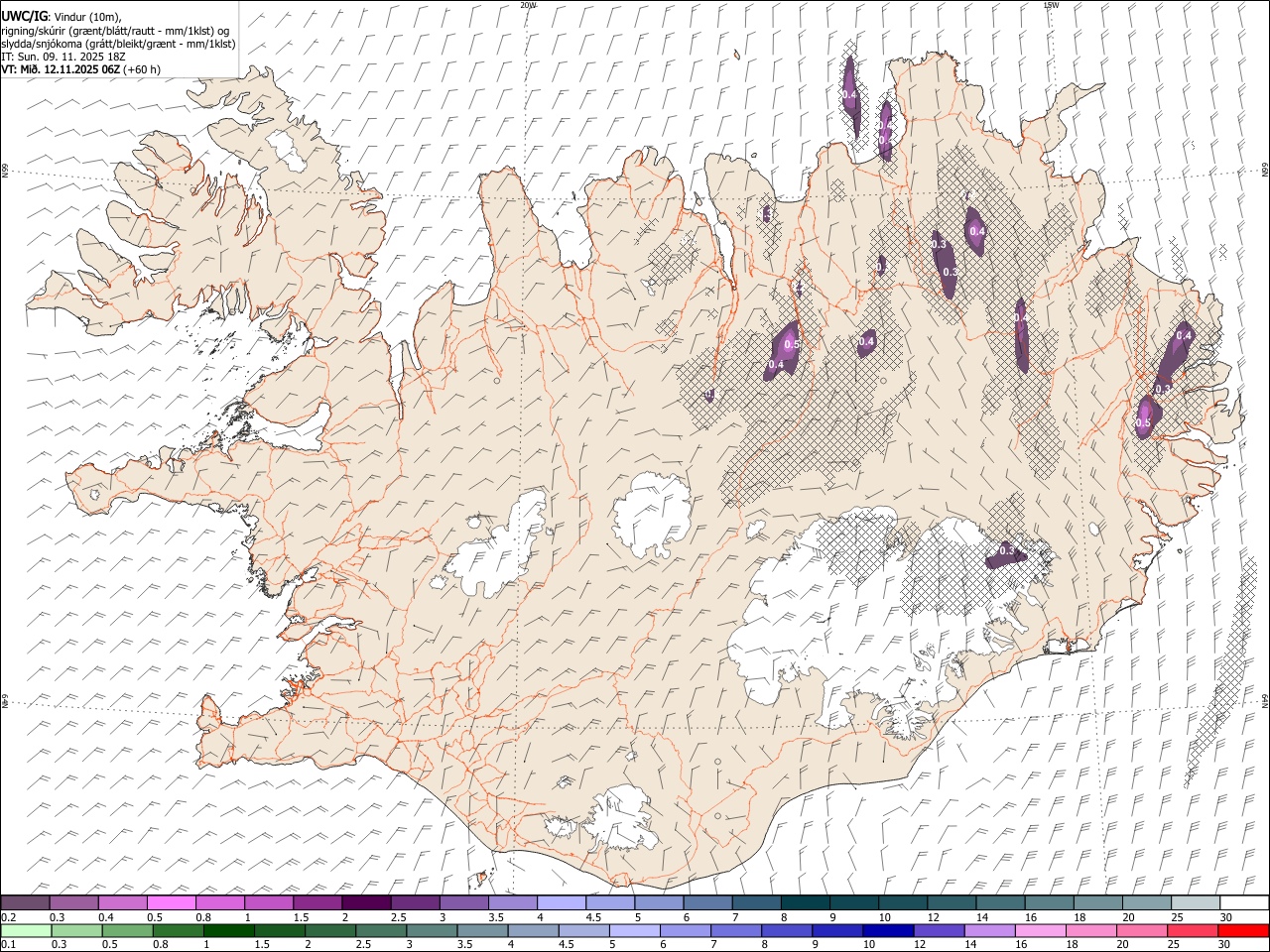Screen dimensions: 1270x952
Task: Click the pale green 0.1–0.3 legend swatch
Action: [26, 931]
